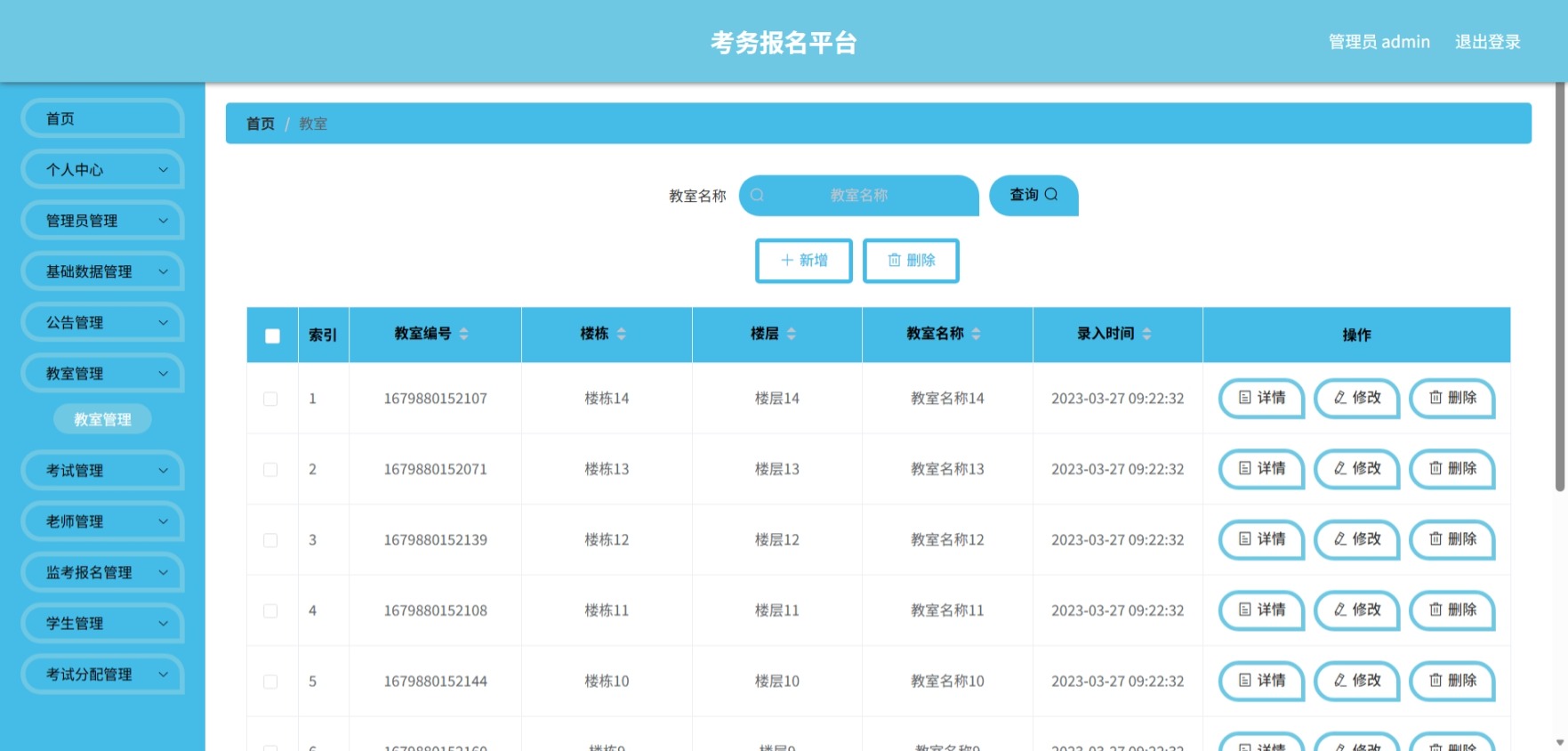Check the checkbox for row index 4
1568x751 pixels.
pos(270,610)
